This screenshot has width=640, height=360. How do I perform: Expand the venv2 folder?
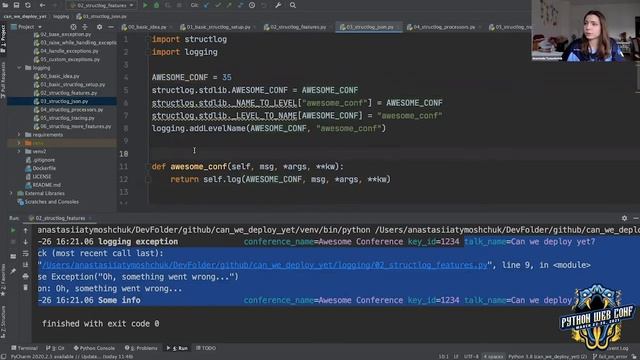[x=19, y=151]
